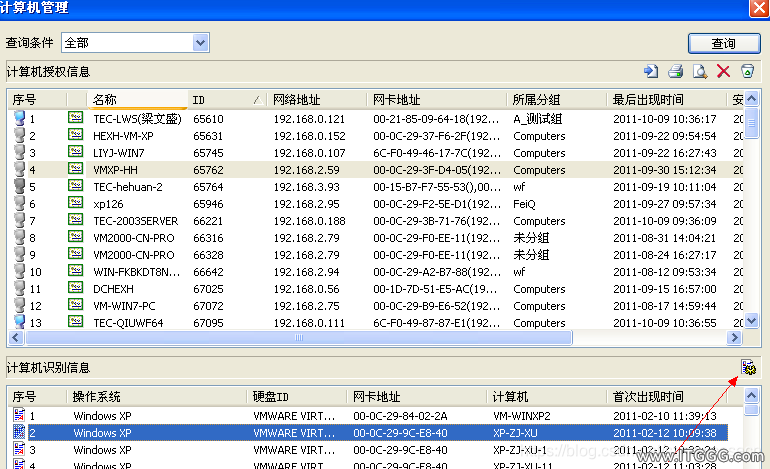770x469 pixels.
Task: Click computer icon of row 11 DCHEXH
Action: (x=20, y=288)
